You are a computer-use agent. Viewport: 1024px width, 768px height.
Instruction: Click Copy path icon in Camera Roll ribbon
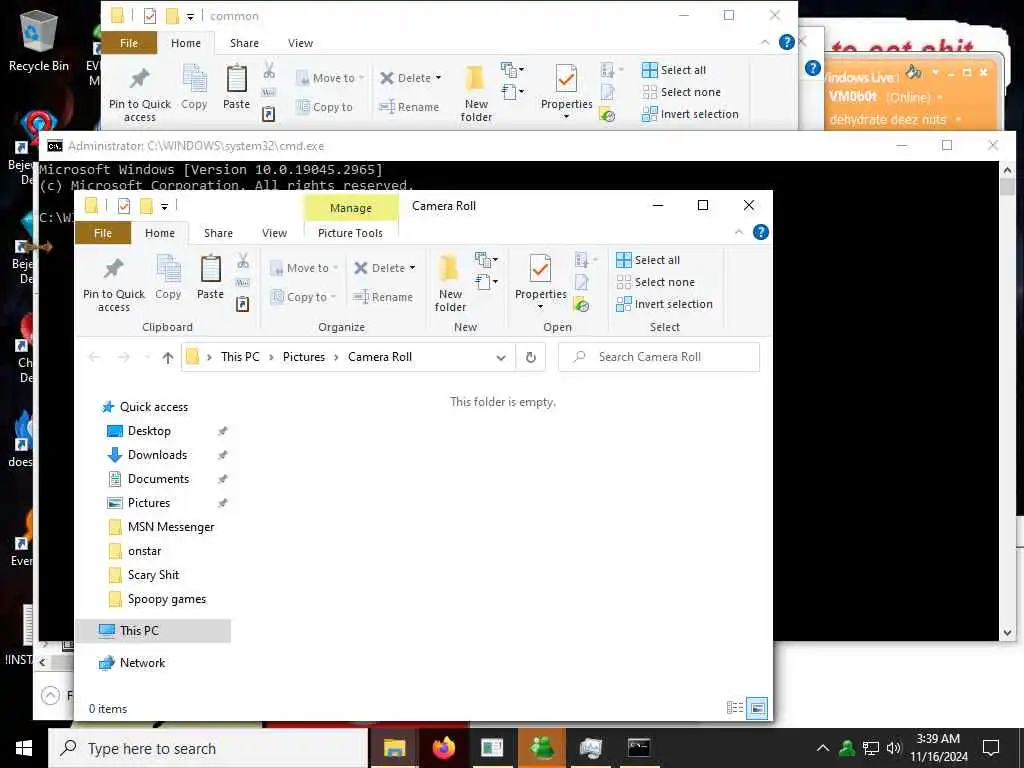[243, 282]
